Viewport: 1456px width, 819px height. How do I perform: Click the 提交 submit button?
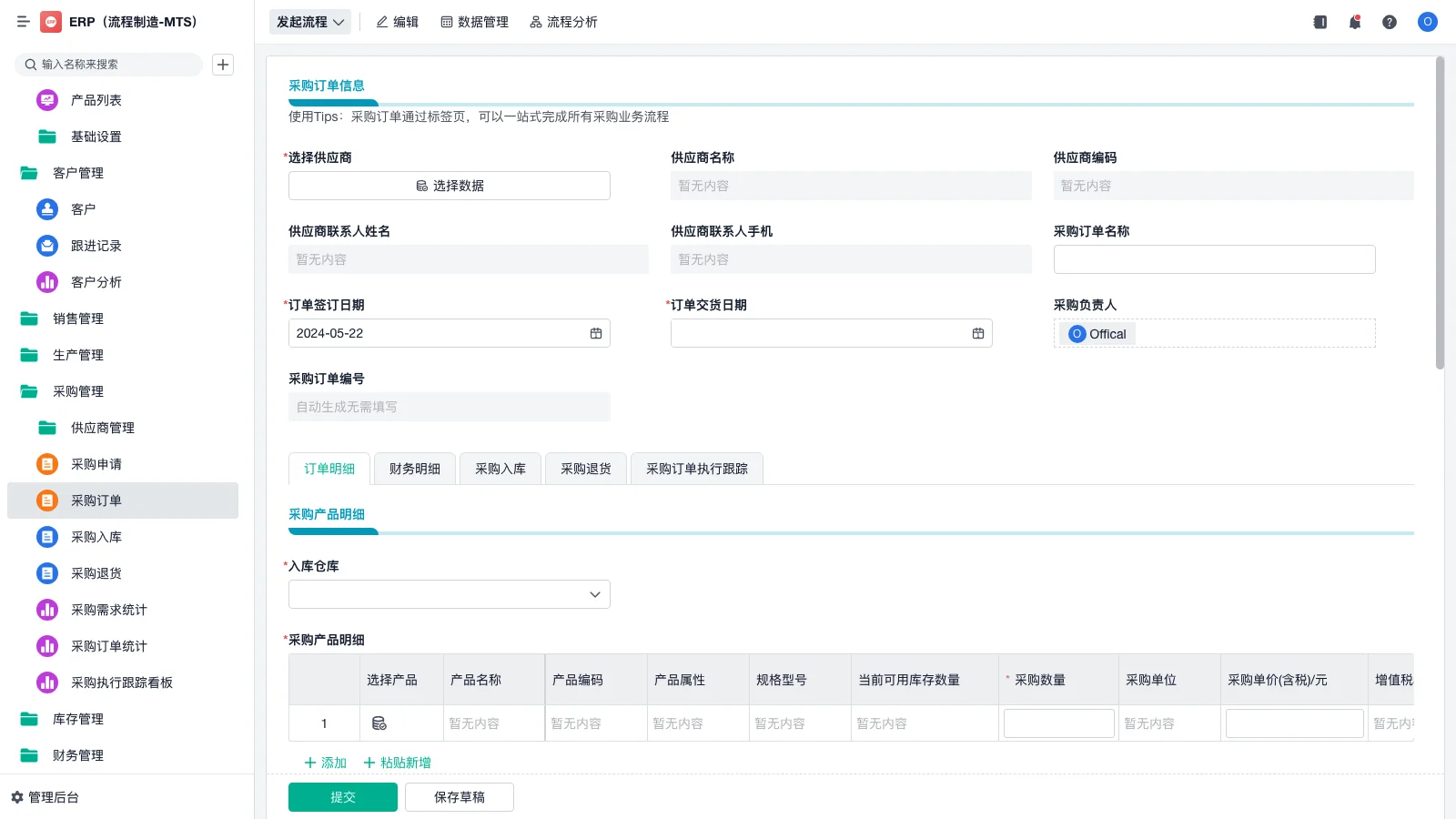pyautogui.click(x=343, y=797)
